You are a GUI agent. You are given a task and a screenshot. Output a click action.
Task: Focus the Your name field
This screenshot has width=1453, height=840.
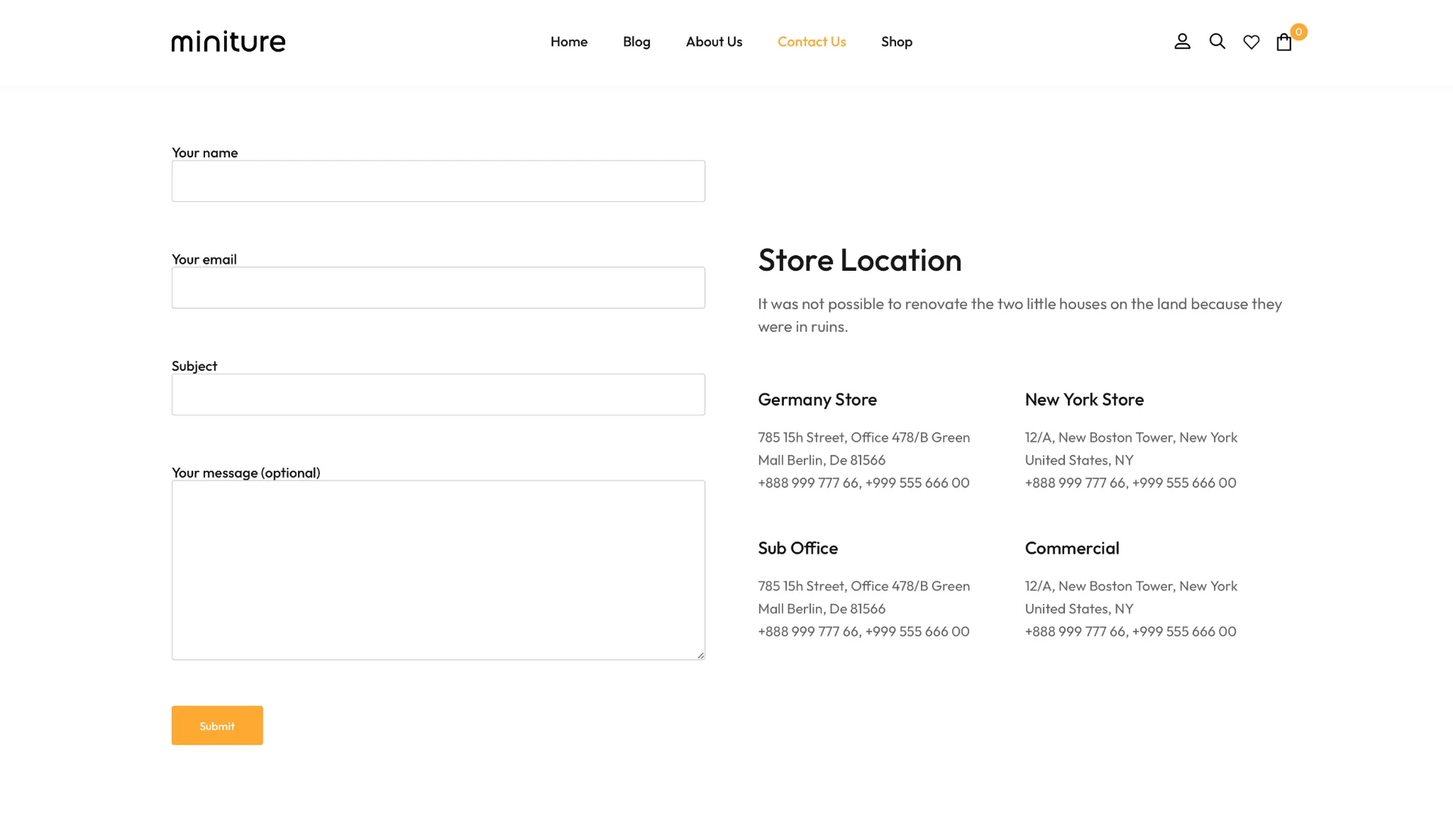click(x=438, y=181)
